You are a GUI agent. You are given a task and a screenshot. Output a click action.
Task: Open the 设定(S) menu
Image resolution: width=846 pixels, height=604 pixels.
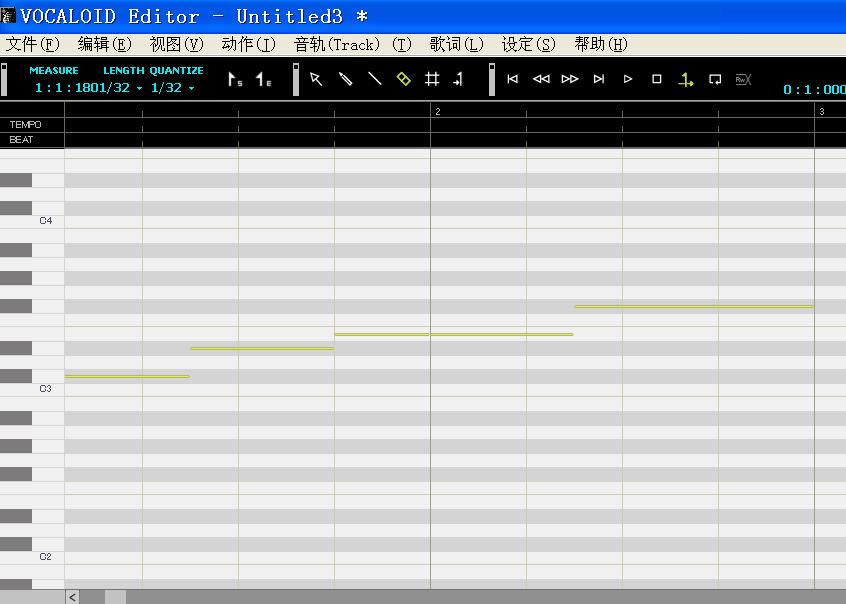528,44
